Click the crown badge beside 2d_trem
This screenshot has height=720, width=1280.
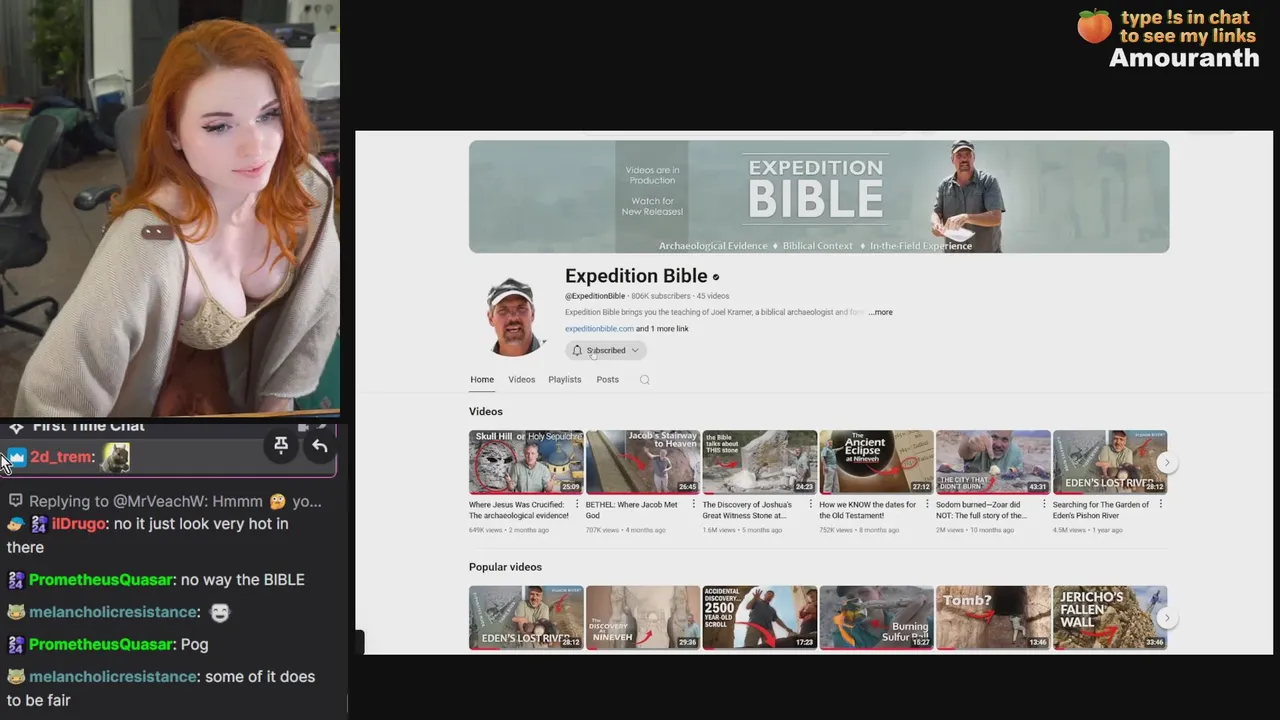17,457
